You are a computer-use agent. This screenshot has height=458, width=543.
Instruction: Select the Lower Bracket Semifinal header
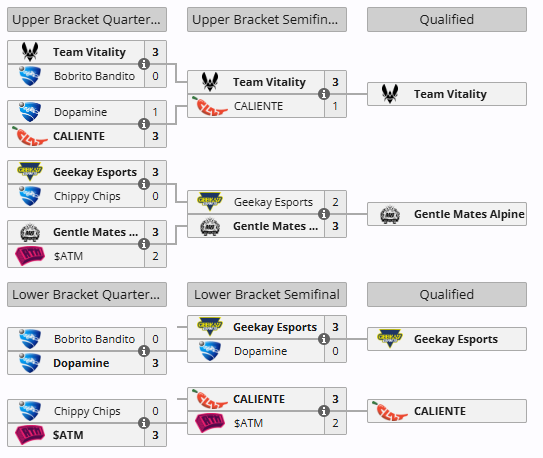click(x=267, y=295)
